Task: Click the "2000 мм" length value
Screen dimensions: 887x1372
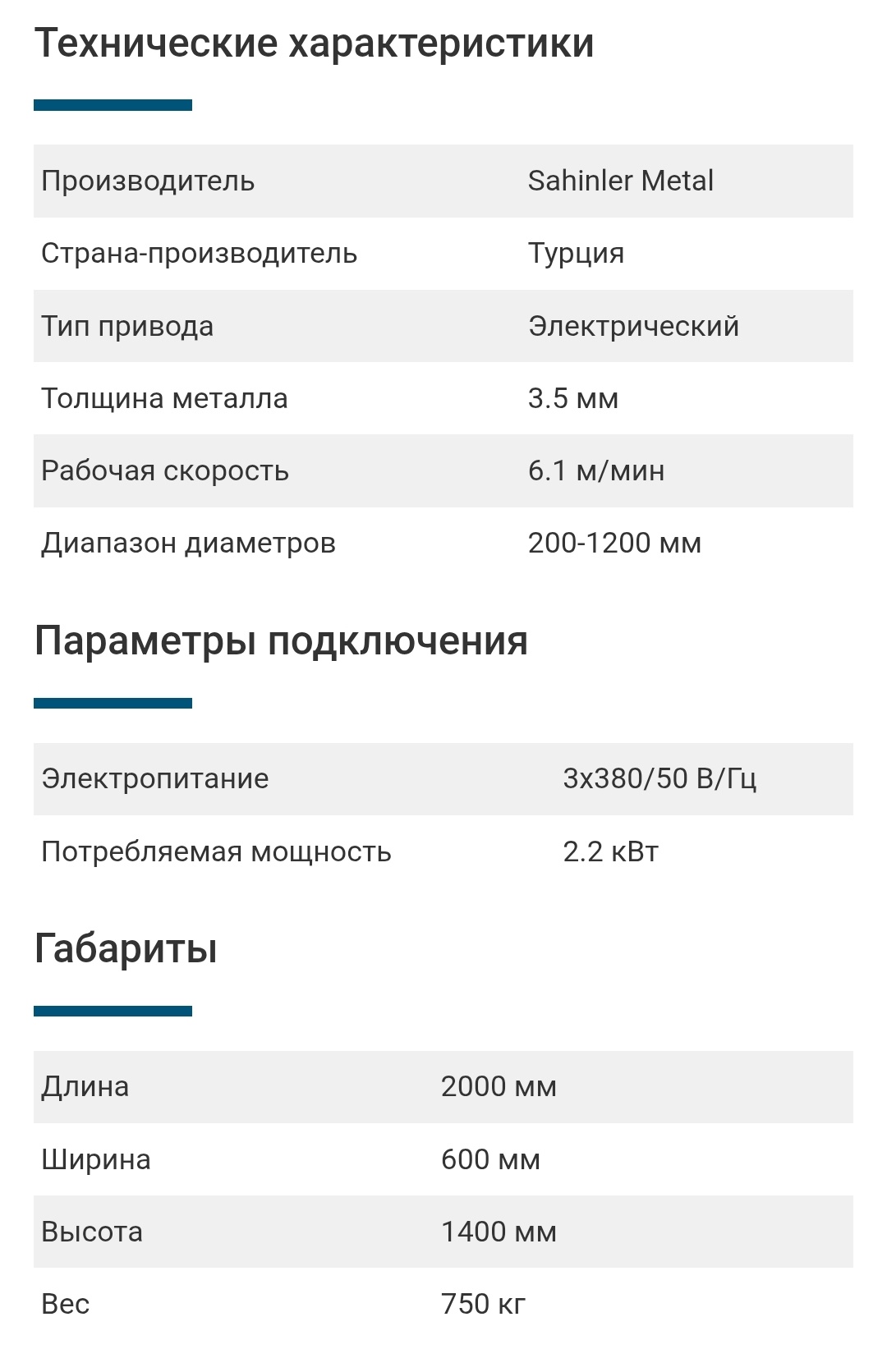Action: click(499, 1086)
